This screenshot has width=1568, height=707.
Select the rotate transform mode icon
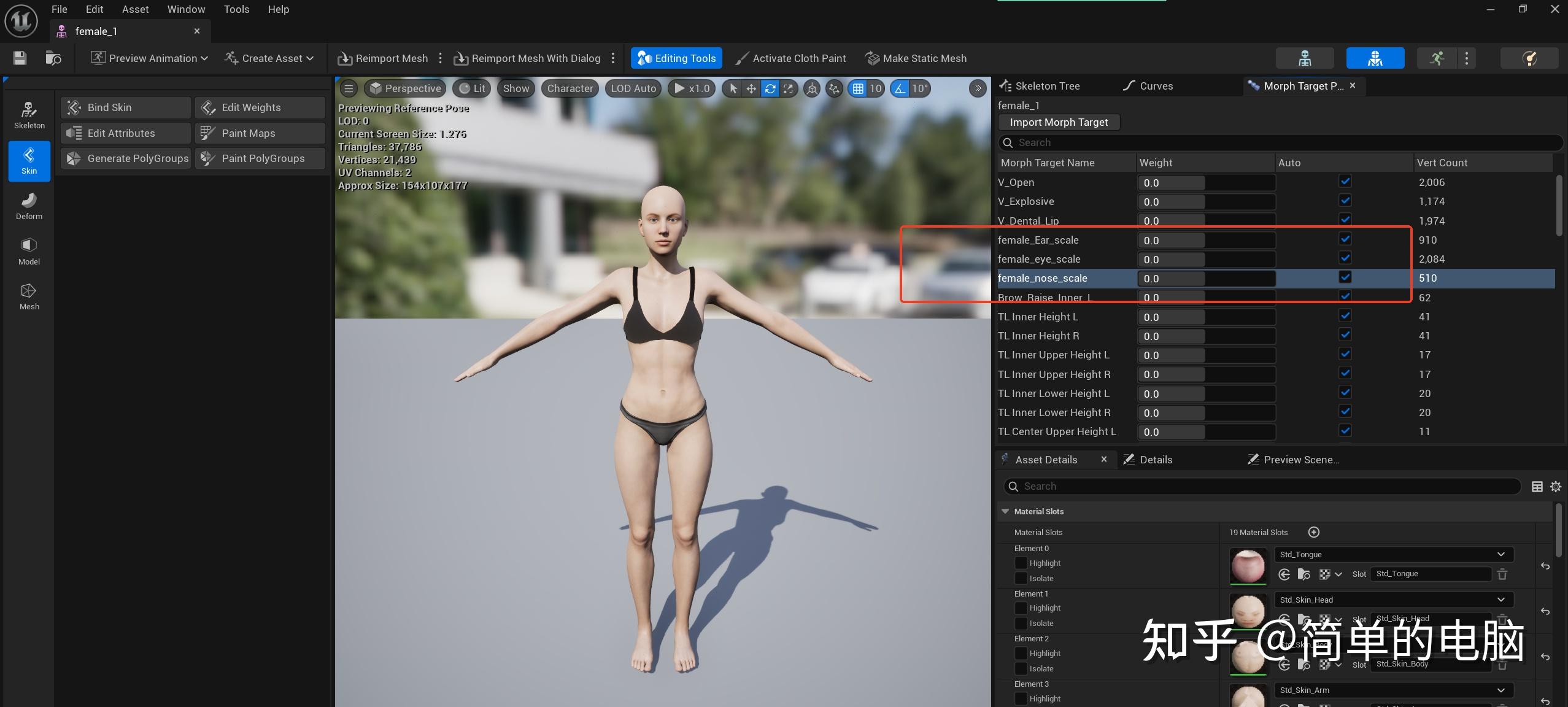pyautogui.click(x=770, y=88)
